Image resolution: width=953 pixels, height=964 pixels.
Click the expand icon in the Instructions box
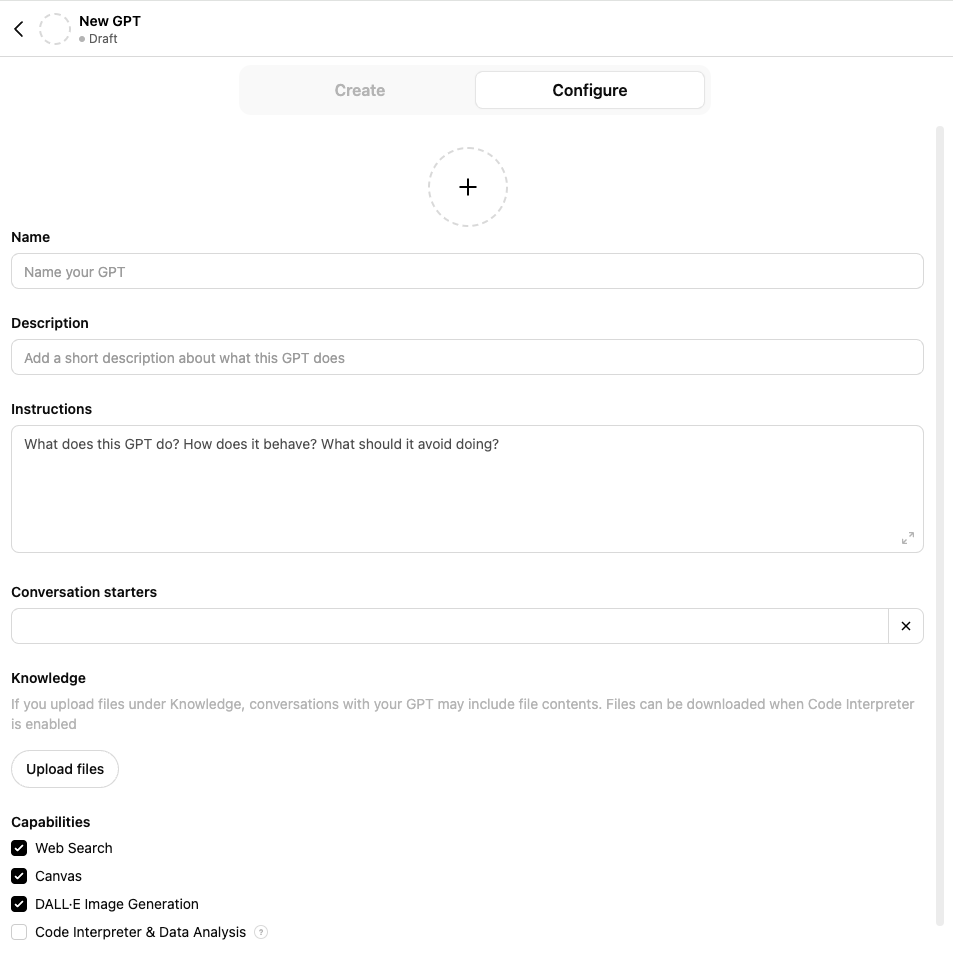pyautogui.click(x=907, y=538)
